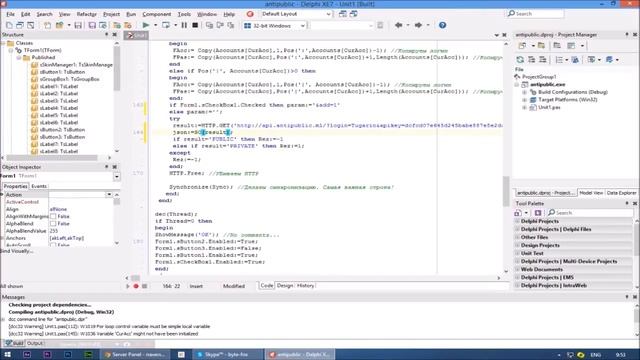The image size is (640, 360).
Task: Toggle the AlignWithMargins checkbox
Action: pos(53,216)
